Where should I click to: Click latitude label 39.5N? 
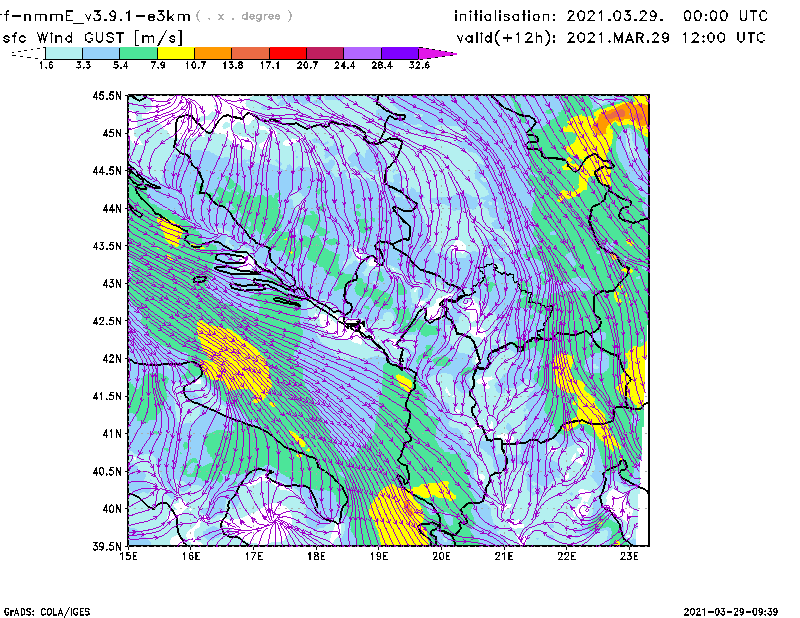coord(108,547)
